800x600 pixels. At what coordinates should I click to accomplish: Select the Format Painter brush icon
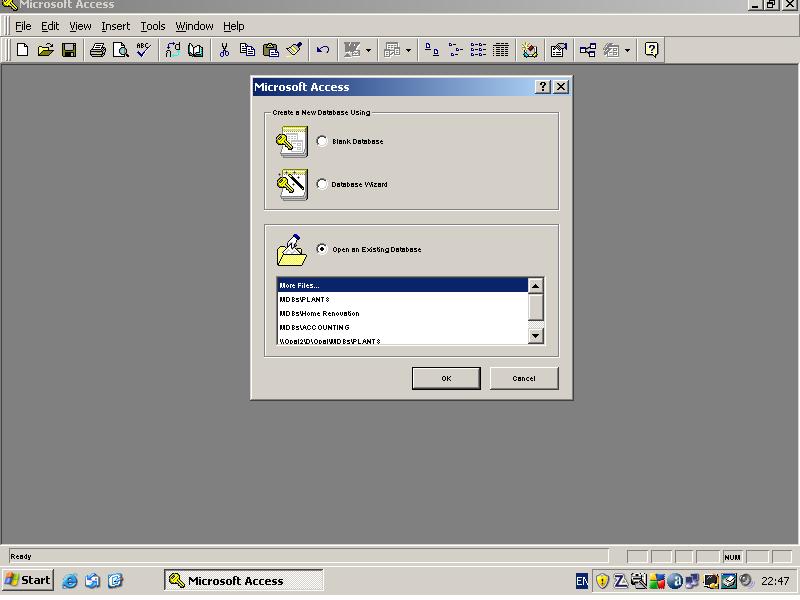click(294, 50)
